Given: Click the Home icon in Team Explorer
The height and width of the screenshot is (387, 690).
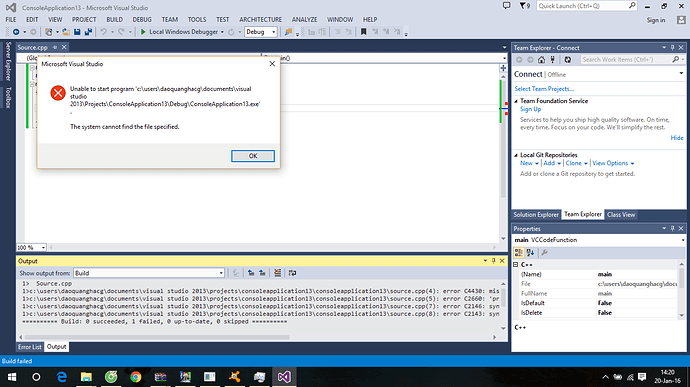Looking at the screenshot, I should [x=541, y=59].
